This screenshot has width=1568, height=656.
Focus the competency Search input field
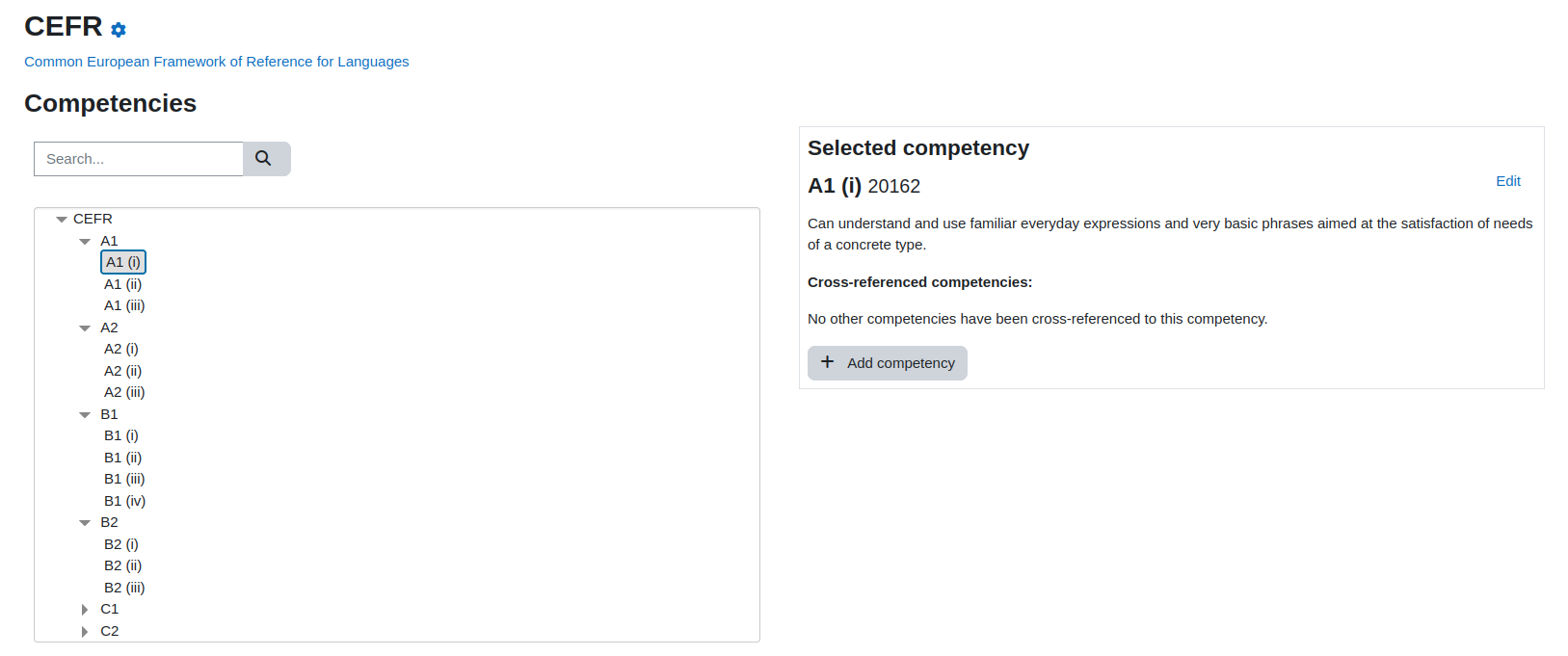pos(139,159)
